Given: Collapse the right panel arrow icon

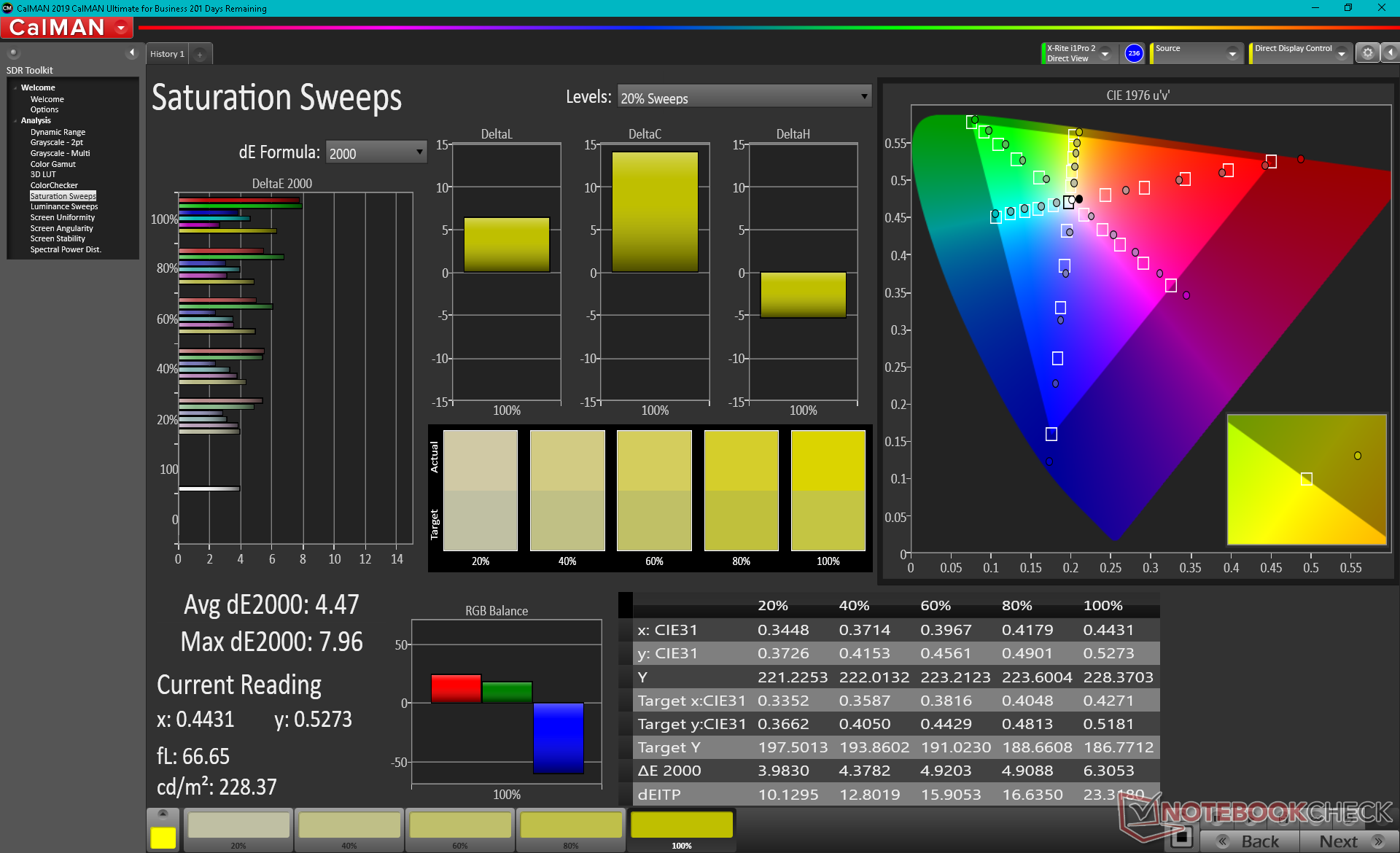Looking at the screenshot, I should (1391, 53).
